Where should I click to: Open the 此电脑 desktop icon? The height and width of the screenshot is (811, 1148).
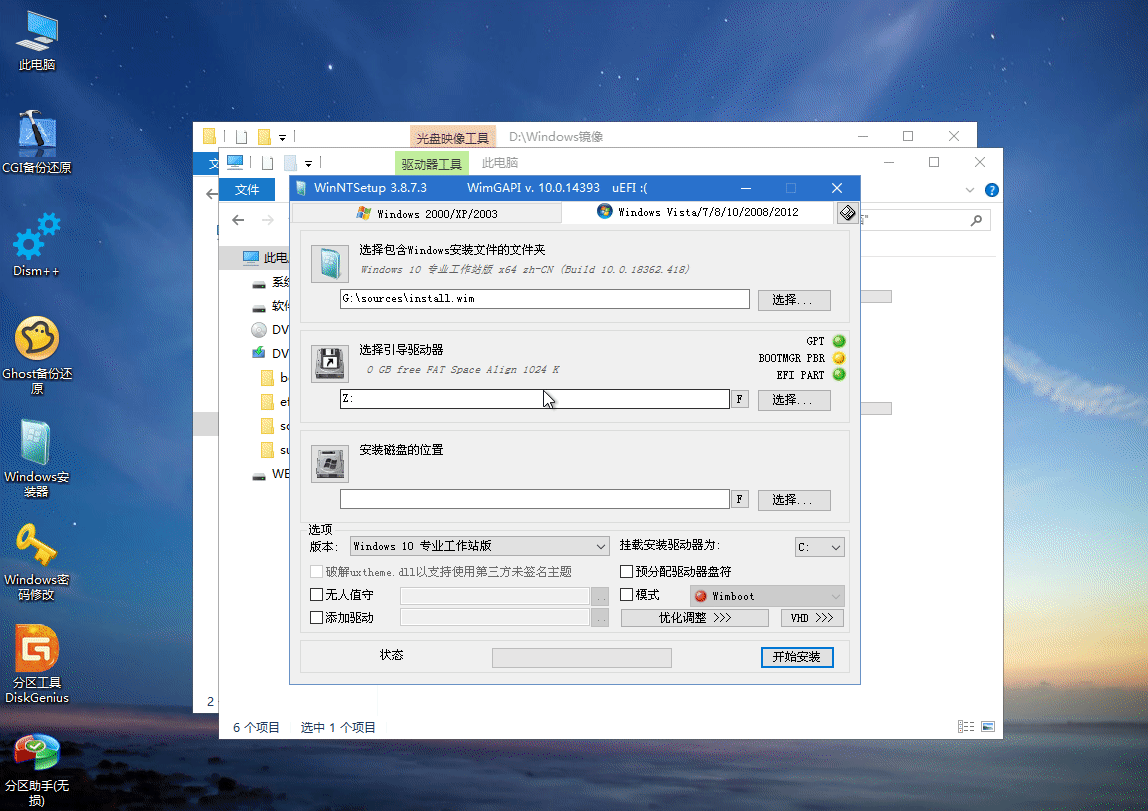point(37,41)
